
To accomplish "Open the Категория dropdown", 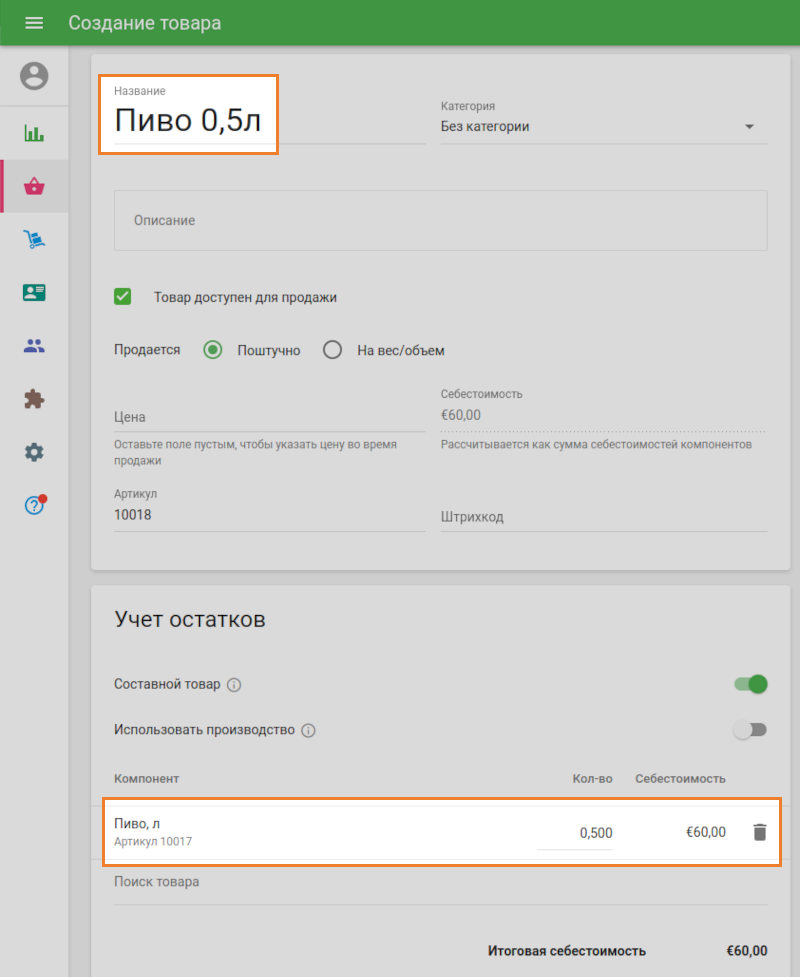I will click(x=748, y=127).
